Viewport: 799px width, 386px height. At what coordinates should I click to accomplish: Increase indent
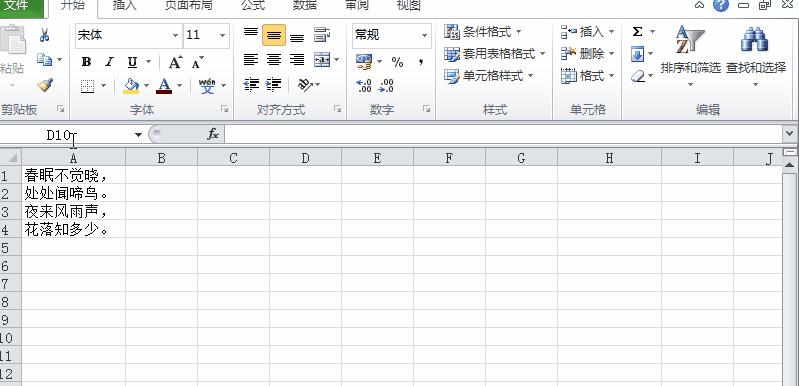coord(274,84)
